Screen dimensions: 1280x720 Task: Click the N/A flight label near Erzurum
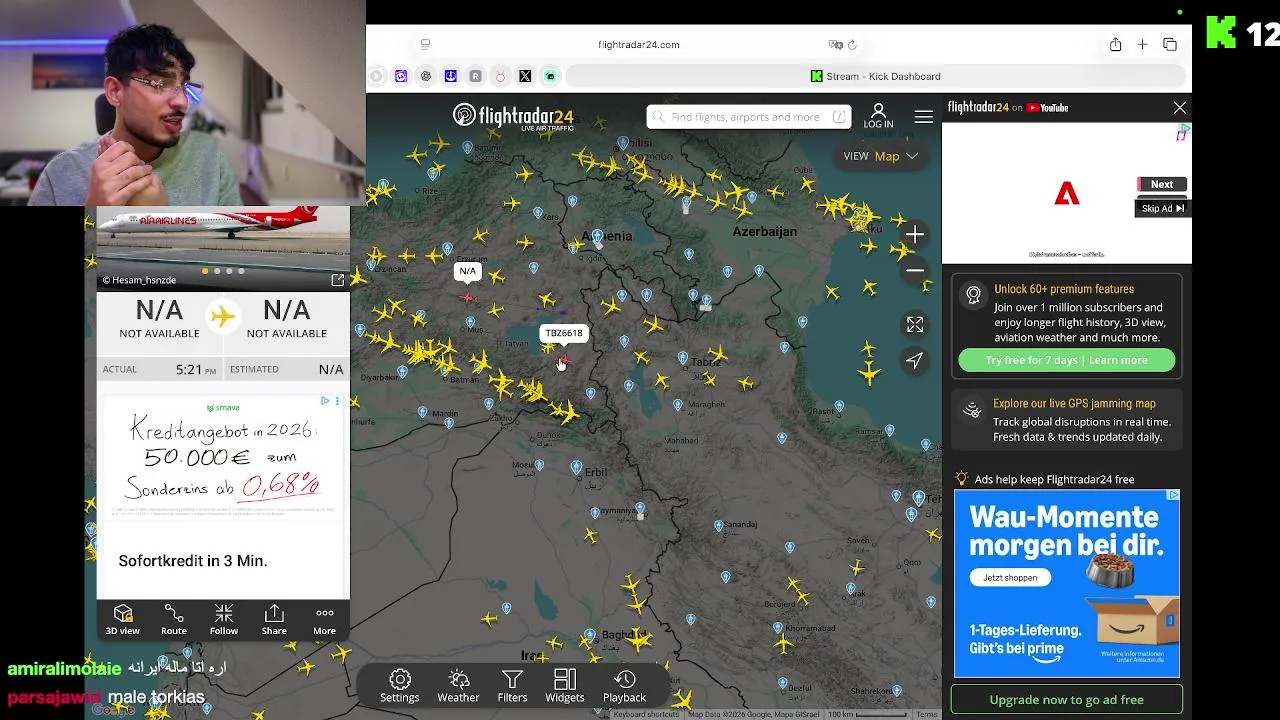(x=467, y=271)
